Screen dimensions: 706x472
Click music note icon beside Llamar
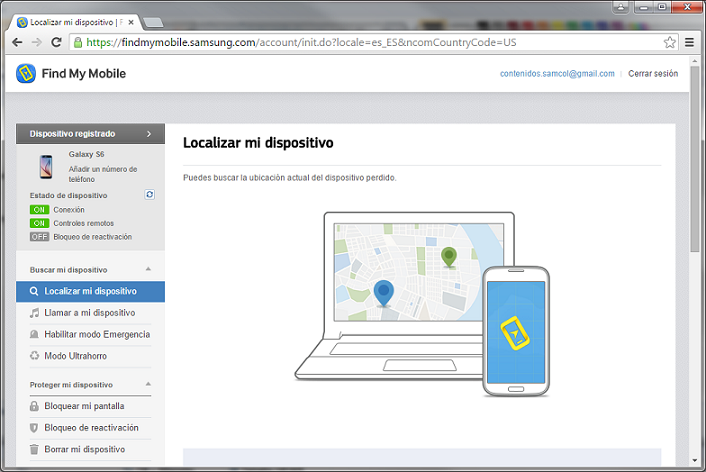[34, 313]
